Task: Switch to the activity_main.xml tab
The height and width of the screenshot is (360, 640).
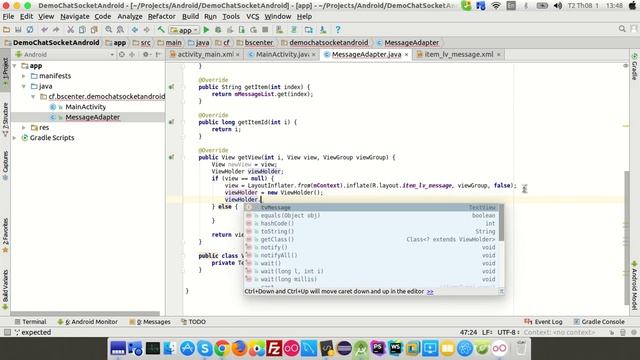Action: coord(204,54)
